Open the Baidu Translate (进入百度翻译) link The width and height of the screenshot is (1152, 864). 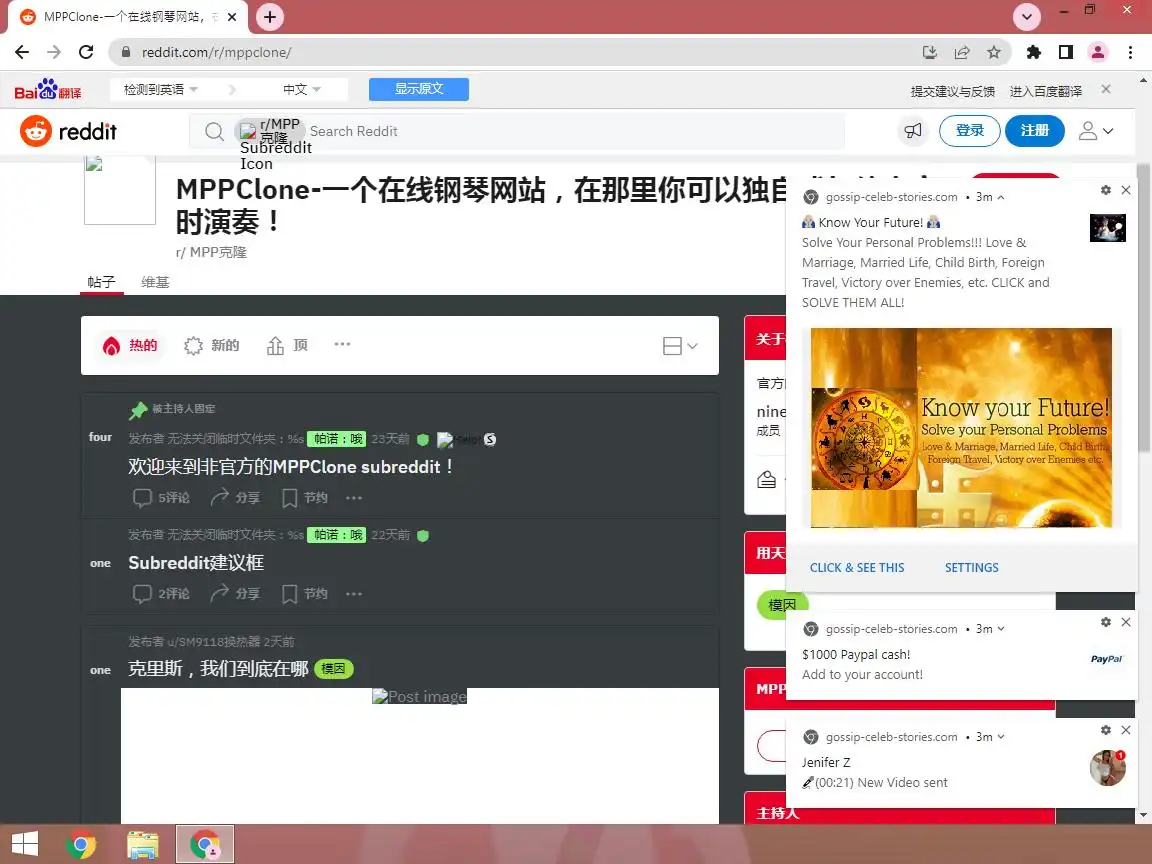coord(1045,91)
